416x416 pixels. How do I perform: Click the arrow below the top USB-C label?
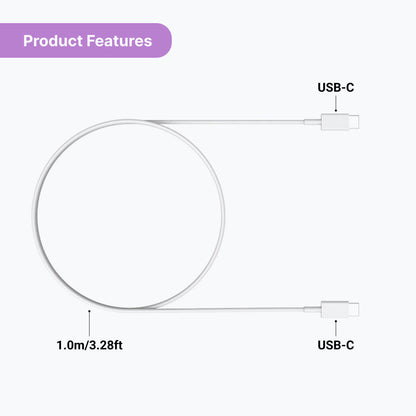(x=336, y=104)
